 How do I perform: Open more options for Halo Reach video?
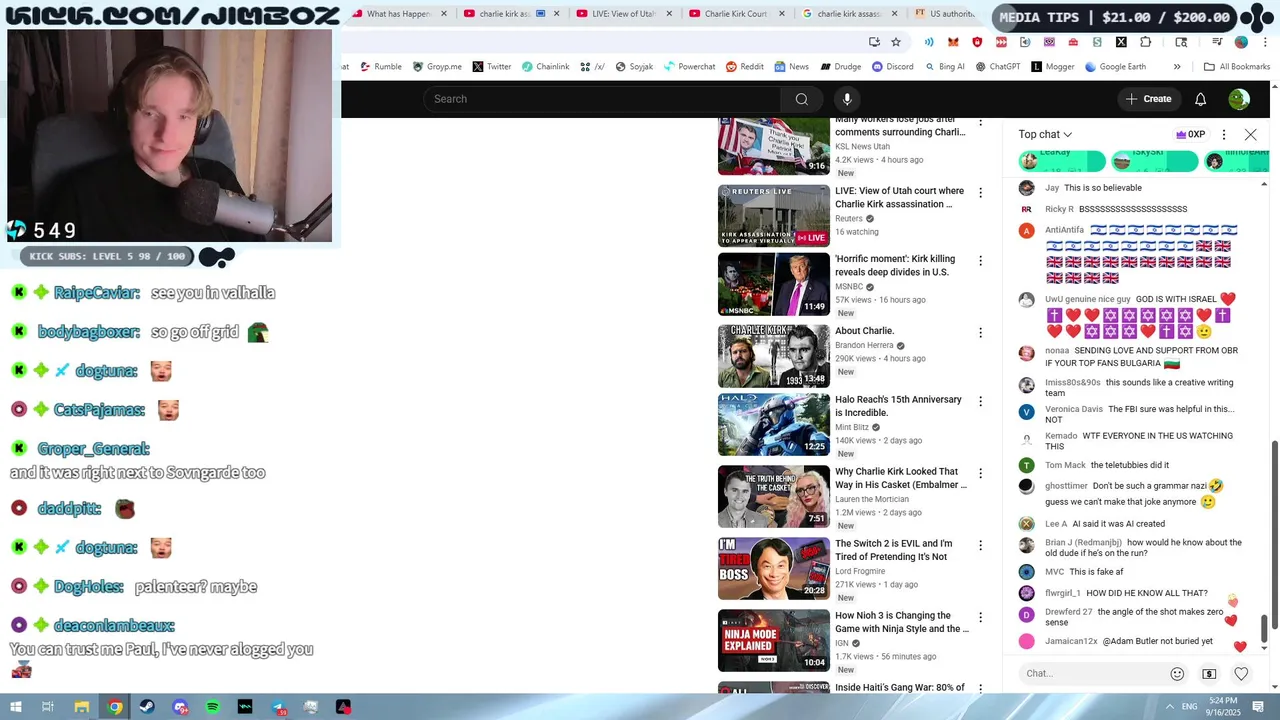pyautogui.click(x=980, y=401)
